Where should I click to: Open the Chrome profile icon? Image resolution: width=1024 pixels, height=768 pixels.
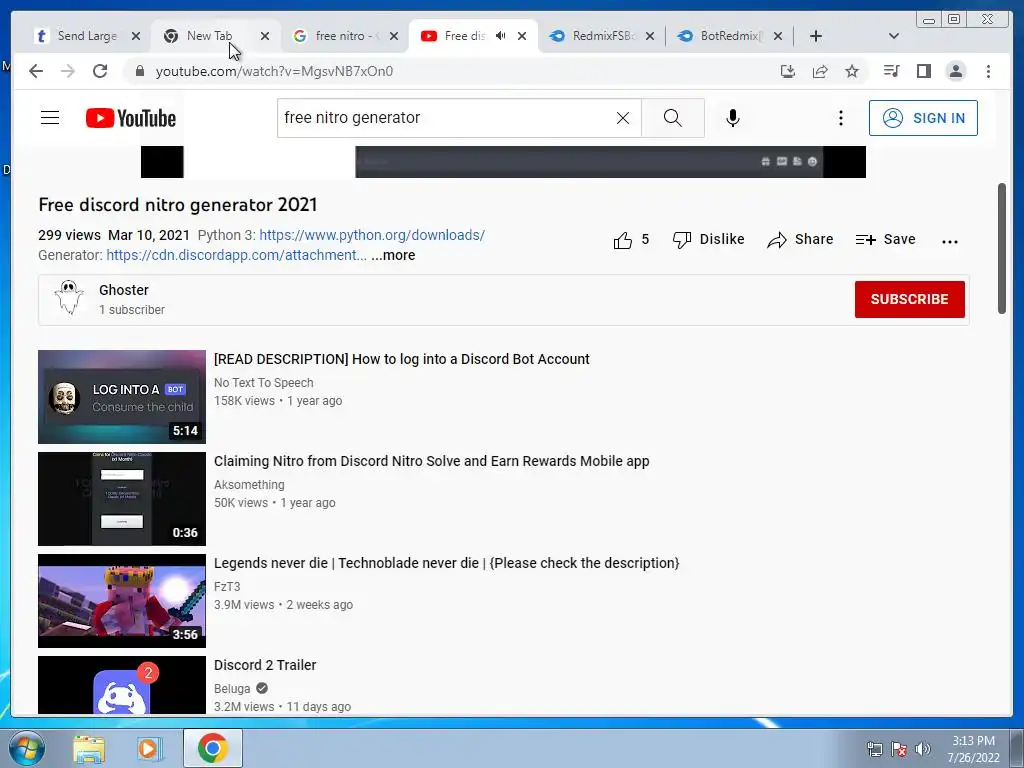(x=955, y=71)
